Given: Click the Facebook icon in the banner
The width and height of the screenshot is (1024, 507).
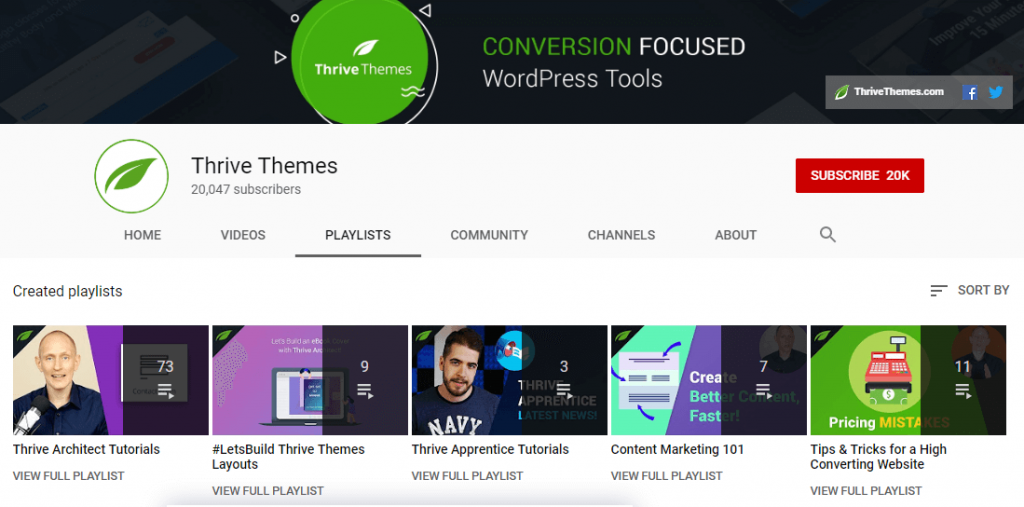Looking at the screenshot, I should (970, 93).
